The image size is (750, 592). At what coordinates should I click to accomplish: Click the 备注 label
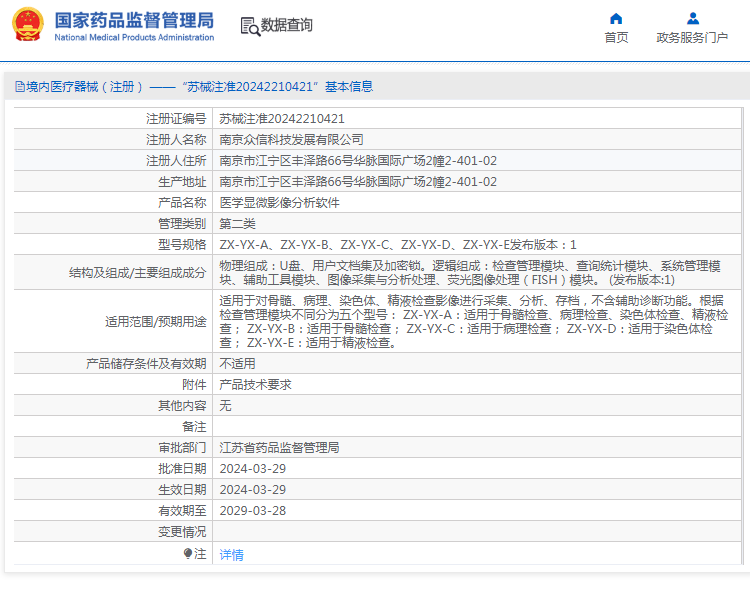coord(194,427)
